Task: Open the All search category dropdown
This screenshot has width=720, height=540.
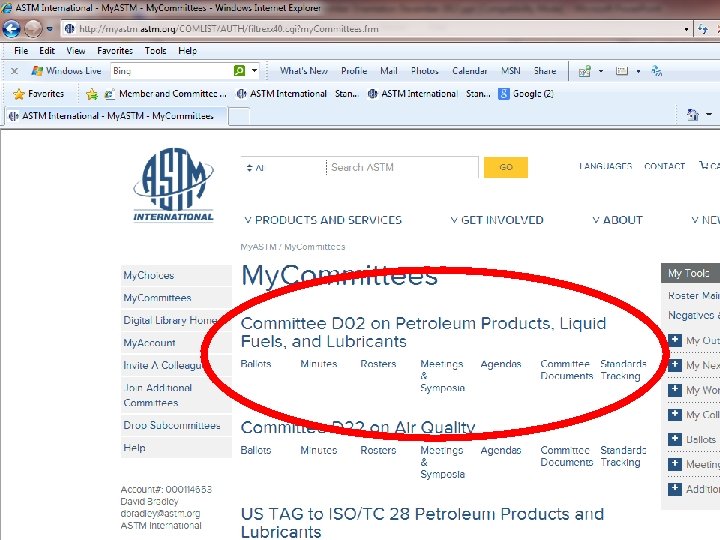Action: 282,168
